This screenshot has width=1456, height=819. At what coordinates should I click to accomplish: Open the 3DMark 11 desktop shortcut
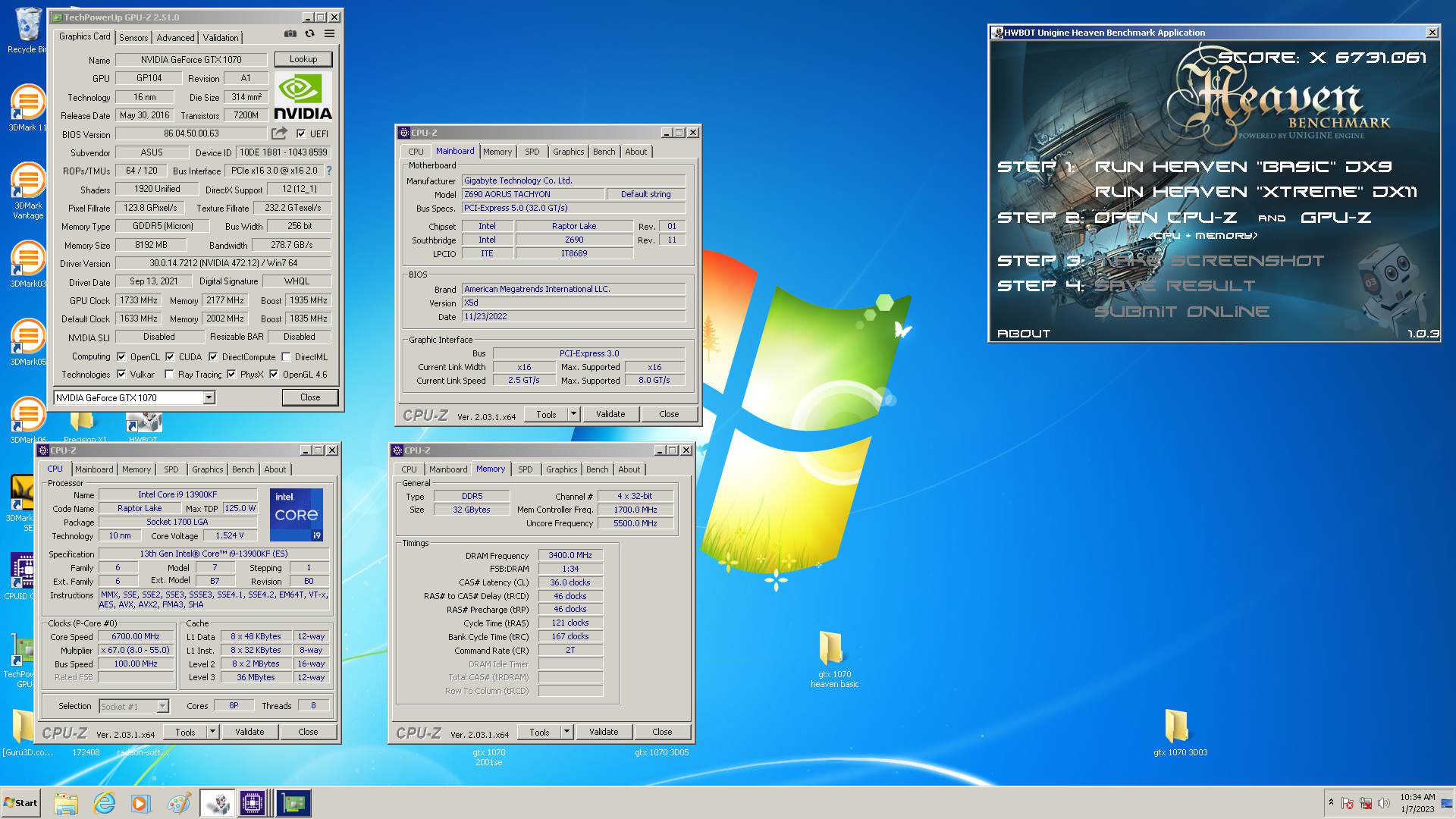pyautogui.click(x=27, y=108)
